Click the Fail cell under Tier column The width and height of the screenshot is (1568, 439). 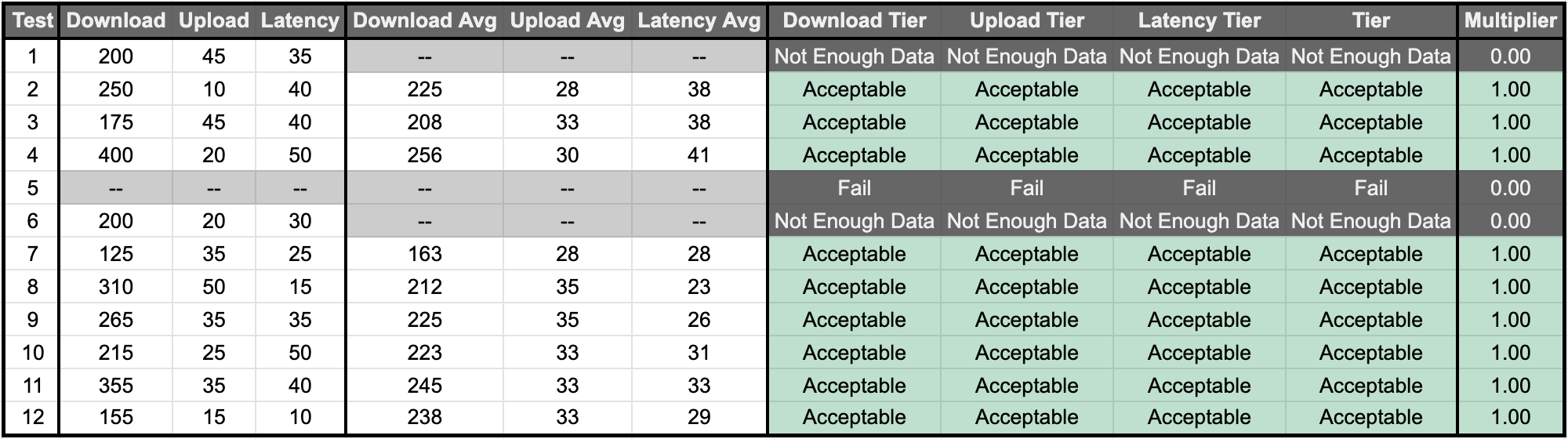pos(1370,188)
